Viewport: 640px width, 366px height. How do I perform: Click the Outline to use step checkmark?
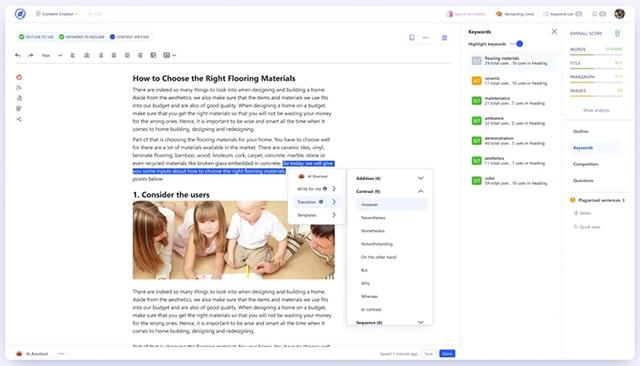[x=21, y=37]
